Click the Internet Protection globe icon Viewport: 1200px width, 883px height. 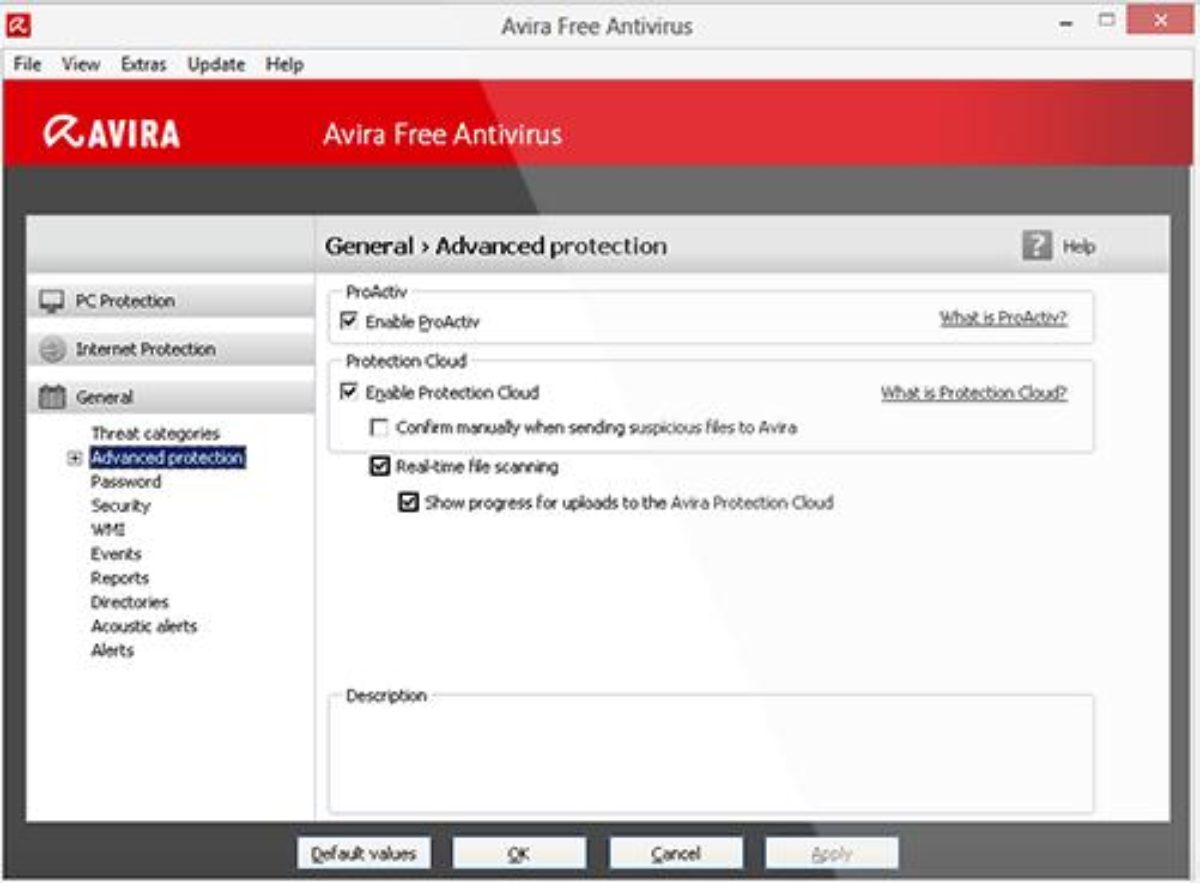point(52,350)
